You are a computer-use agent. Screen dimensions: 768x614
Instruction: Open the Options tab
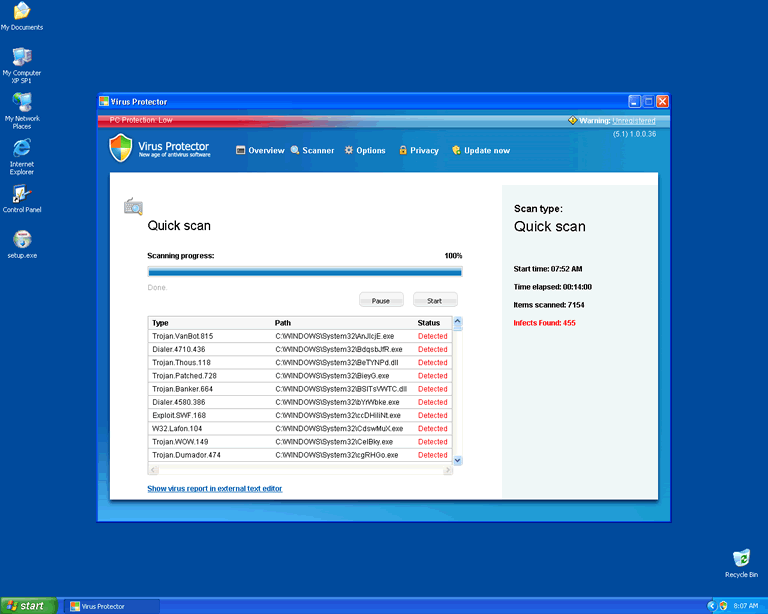(x=365, y=150)
